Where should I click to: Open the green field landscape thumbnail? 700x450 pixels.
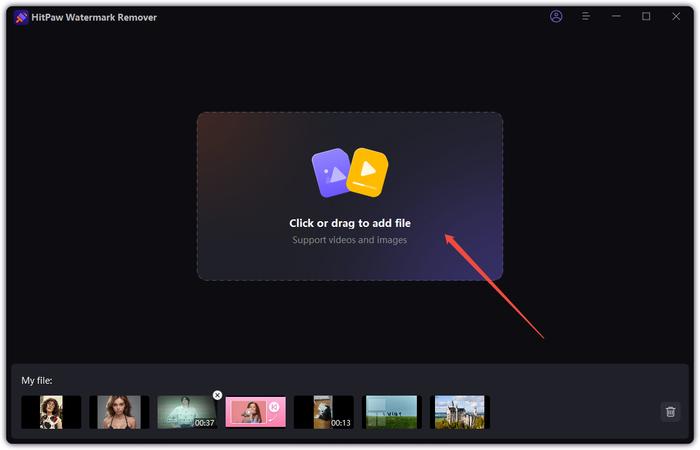click(x=391, y=412)
